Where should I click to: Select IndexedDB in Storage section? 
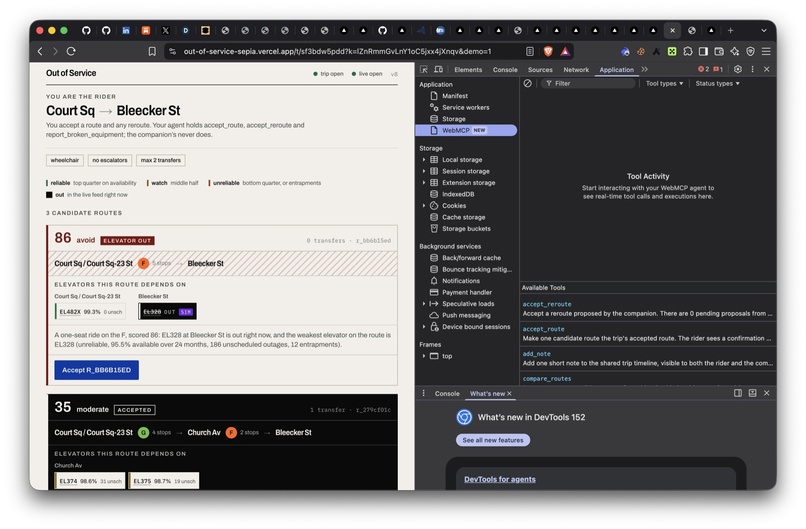coord(457,194)
